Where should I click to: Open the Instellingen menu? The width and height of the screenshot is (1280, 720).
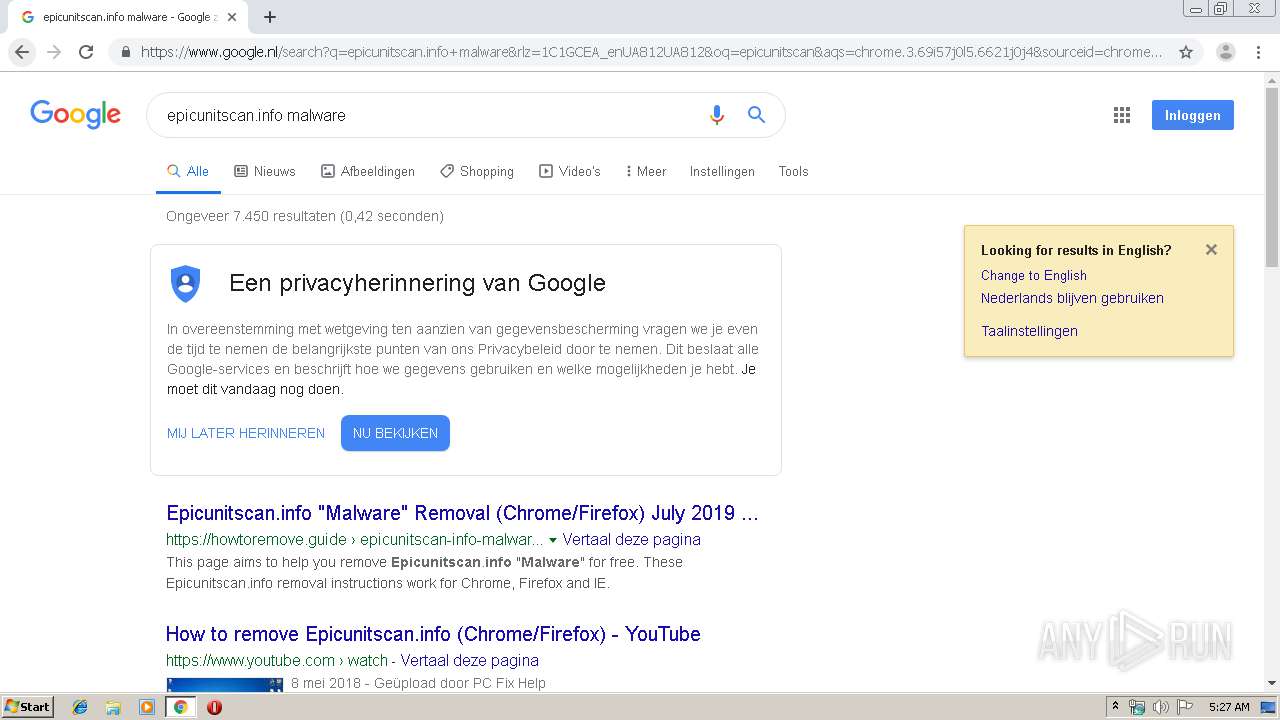coord(722,171)
